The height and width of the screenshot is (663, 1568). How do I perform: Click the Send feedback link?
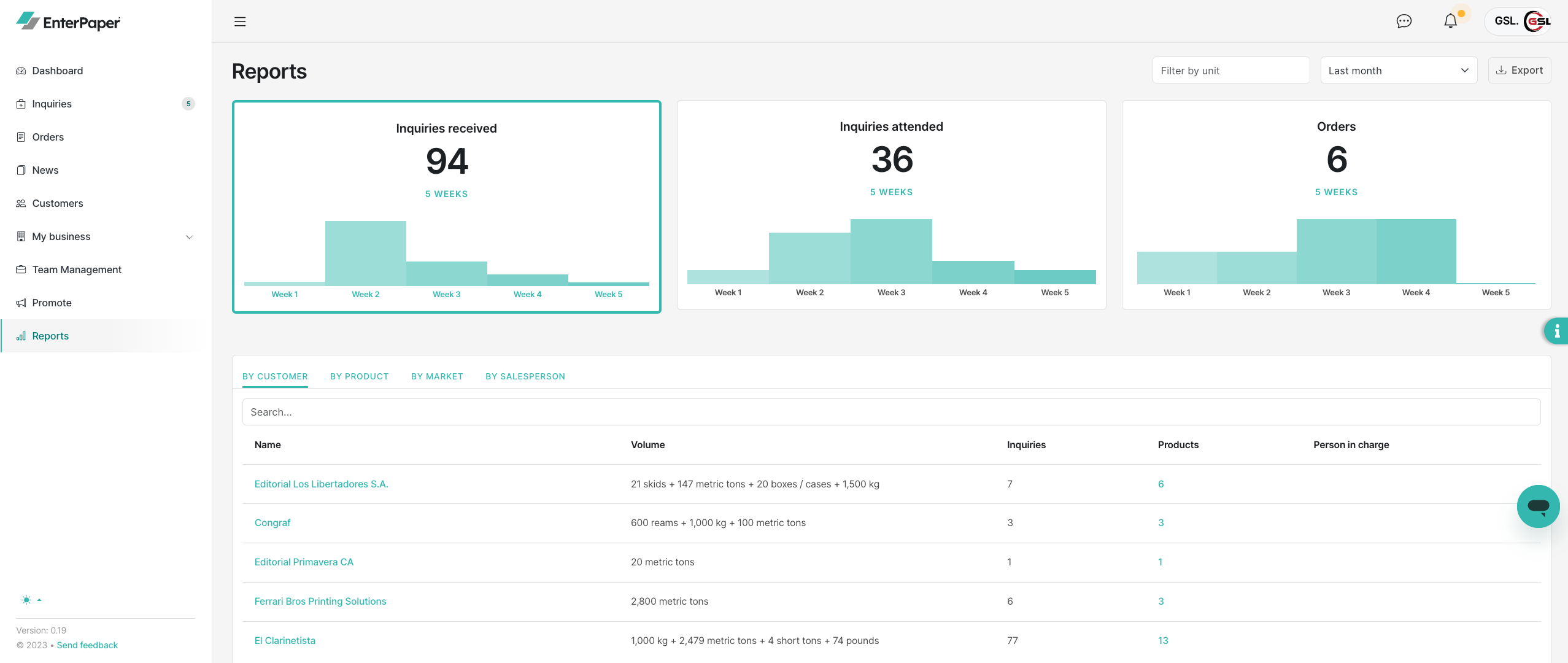(x=87, y=645)
